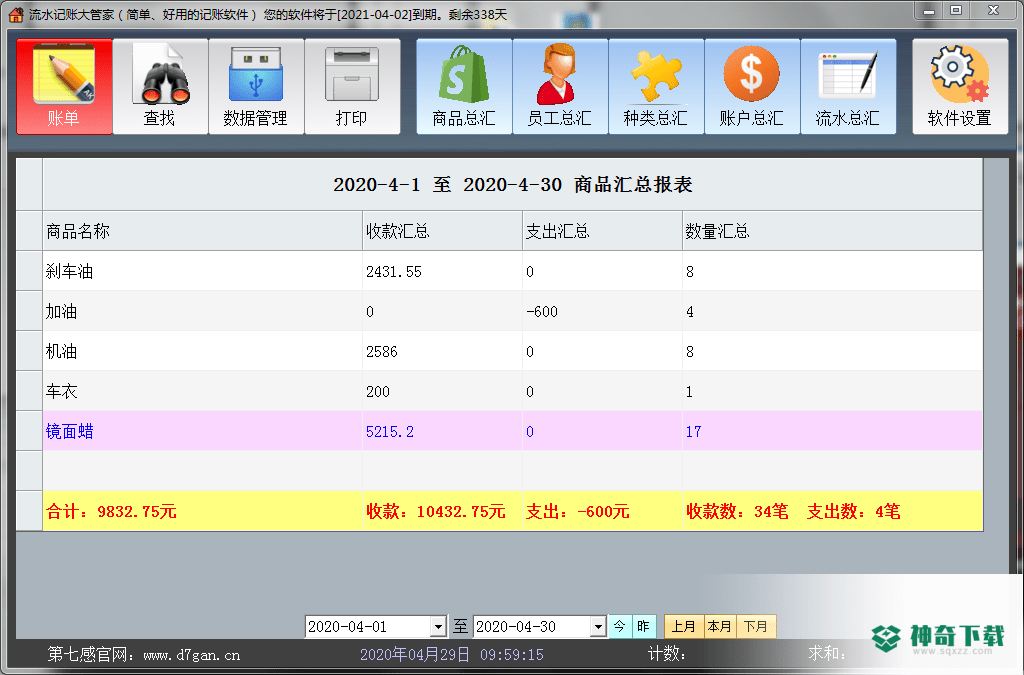Click the 2431.55 income cell

click(443, 272)
